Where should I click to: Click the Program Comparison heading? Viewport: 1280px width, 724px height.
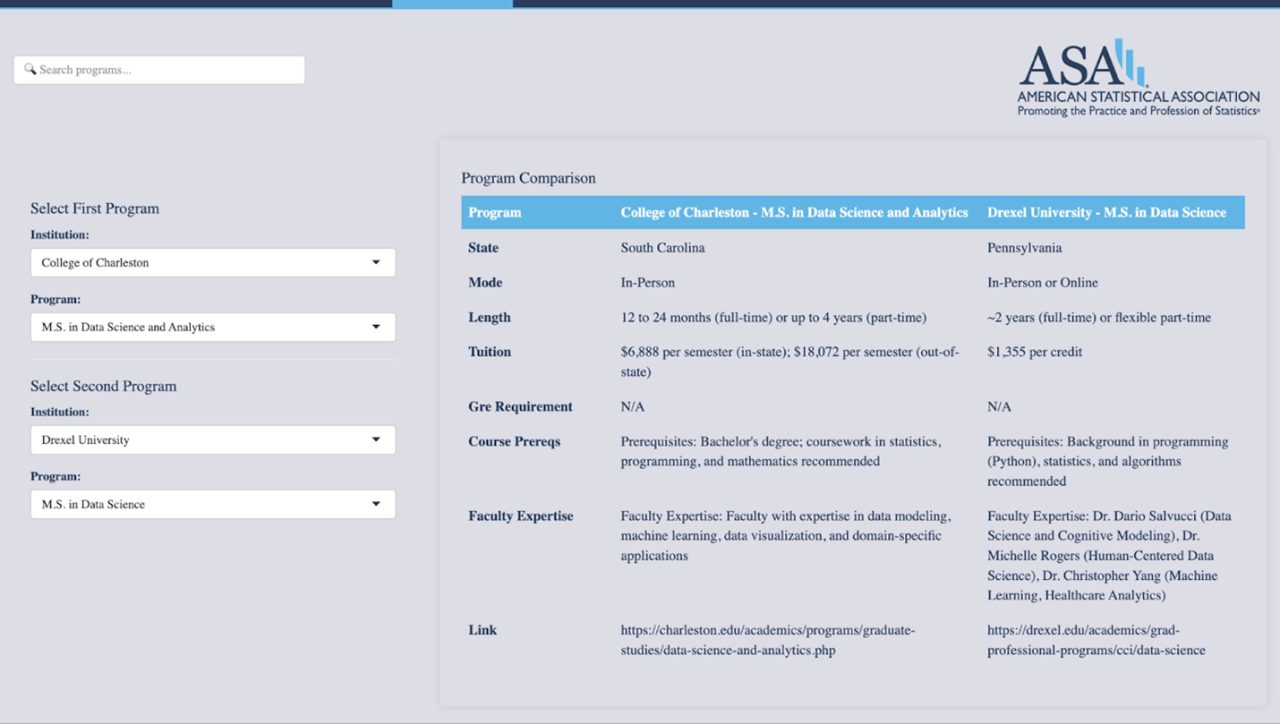click(528, 178)
